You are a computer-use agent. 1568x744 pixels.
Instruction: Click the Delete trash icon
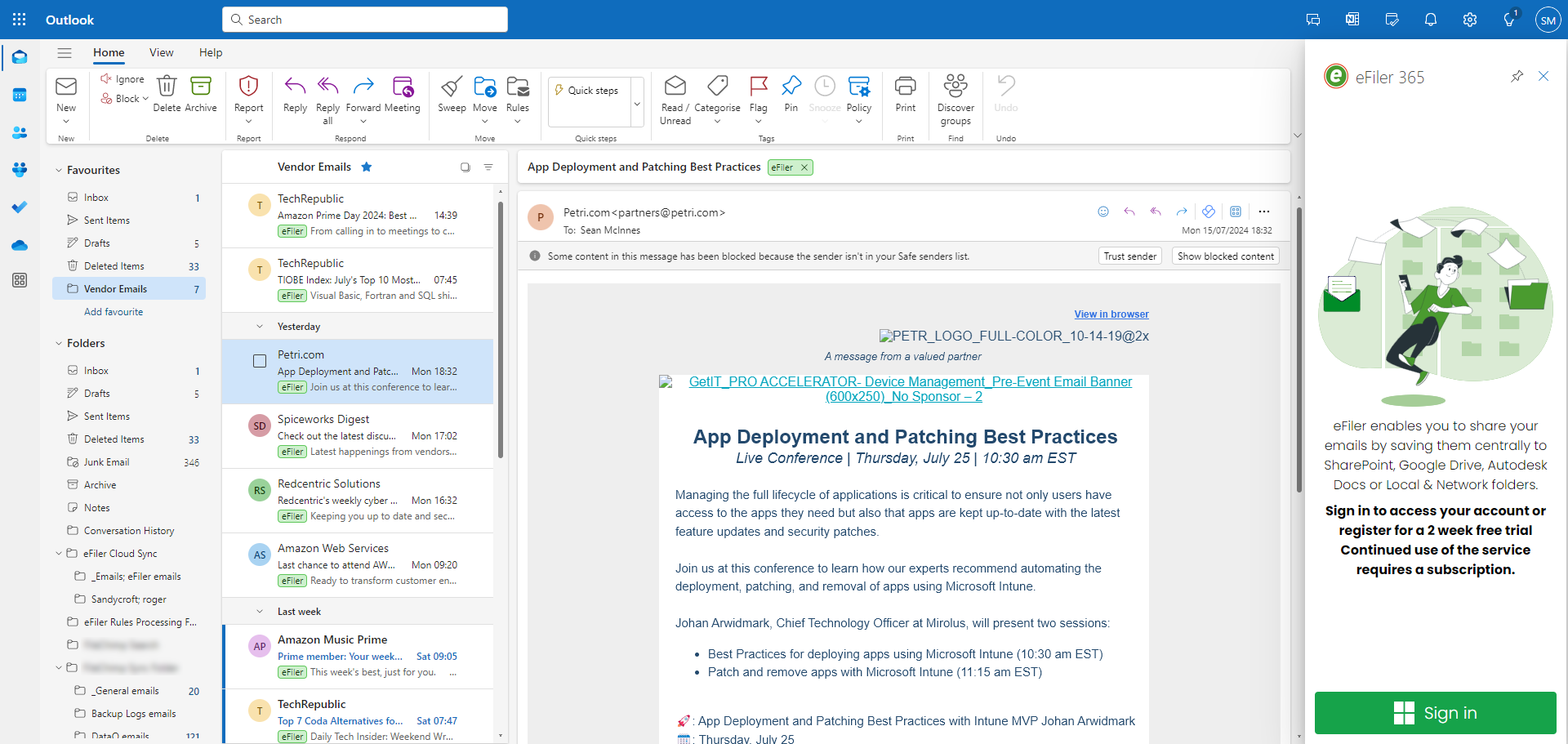click(x=167, y=87)
